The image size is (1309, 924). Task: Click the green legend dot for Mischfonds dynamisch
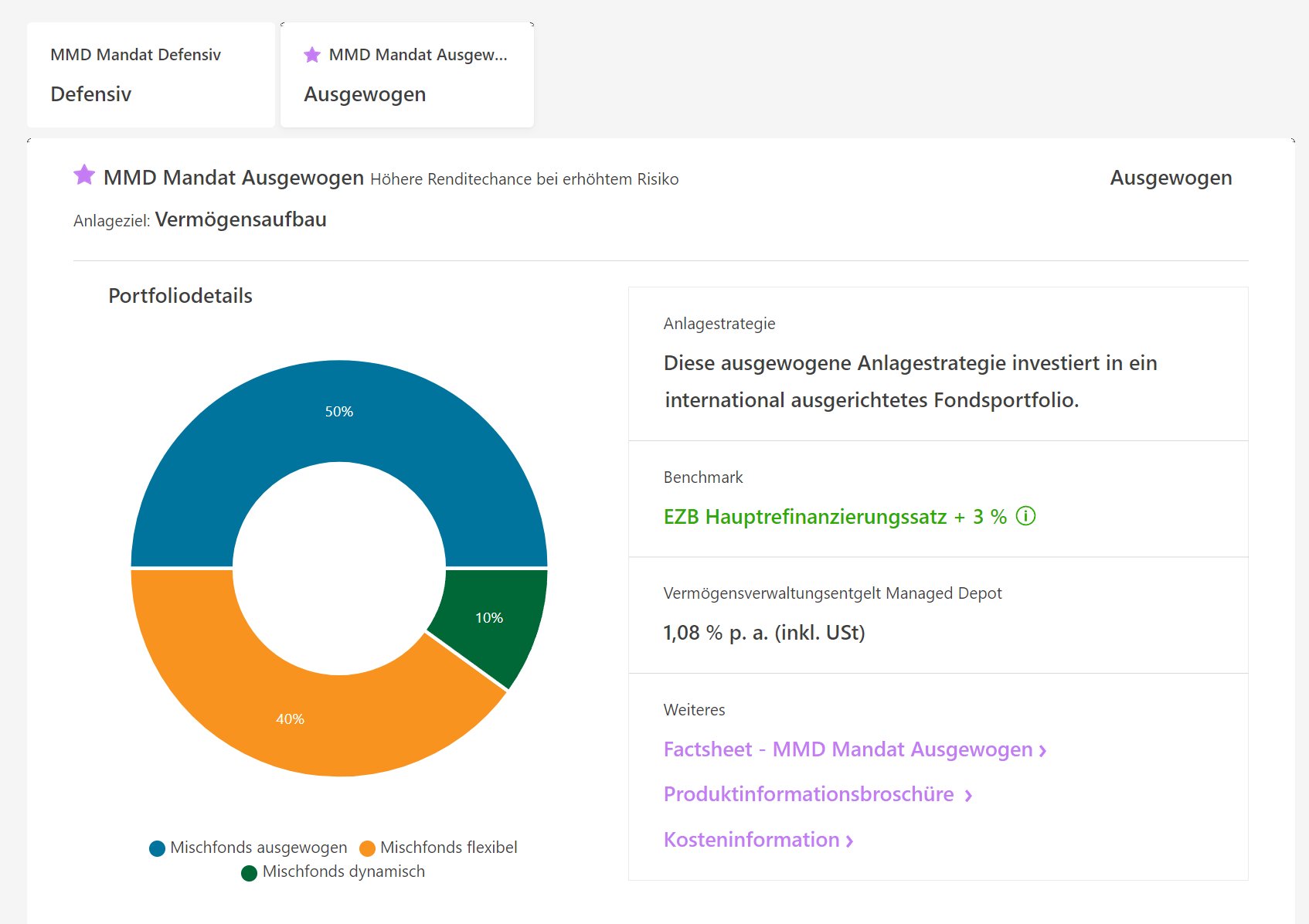click(x=249, y=872)
